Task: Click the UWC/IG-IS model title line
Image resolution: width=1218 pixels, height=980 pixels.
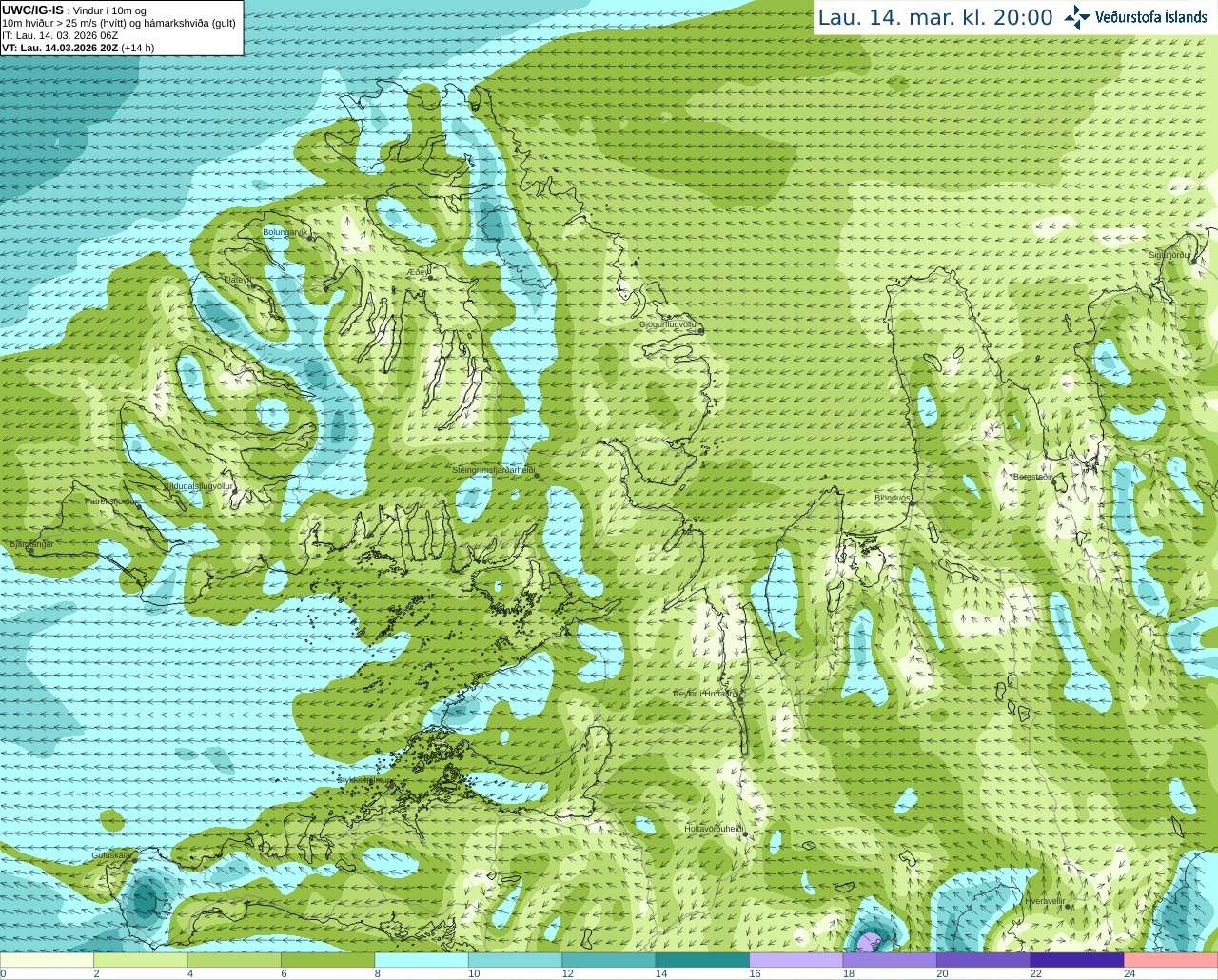Action: tap(74, 10)
